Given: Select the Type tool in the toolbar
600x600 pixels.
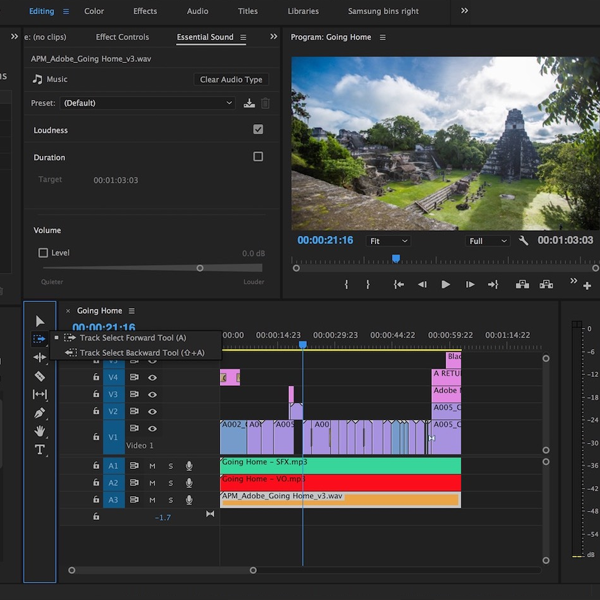Looking at the screenshot, I should pos(40,450).
